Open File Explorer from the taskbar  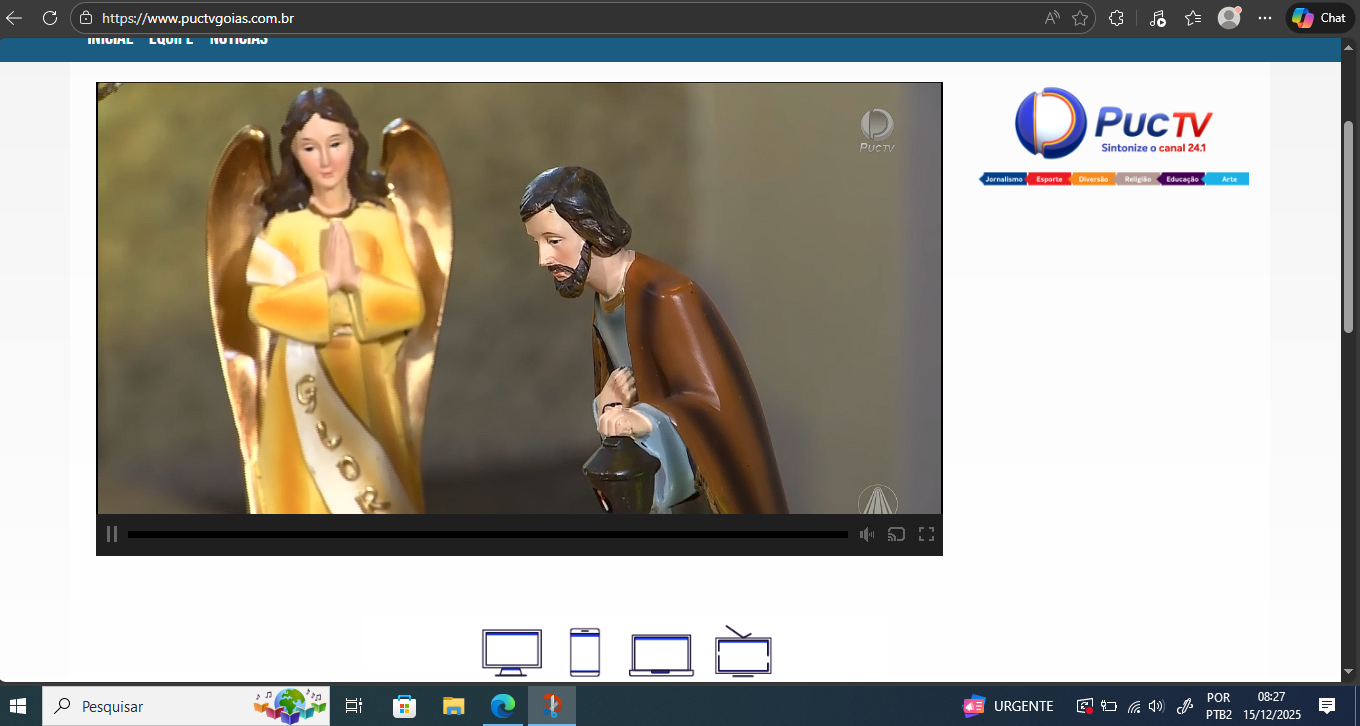(x=454, y=706)
